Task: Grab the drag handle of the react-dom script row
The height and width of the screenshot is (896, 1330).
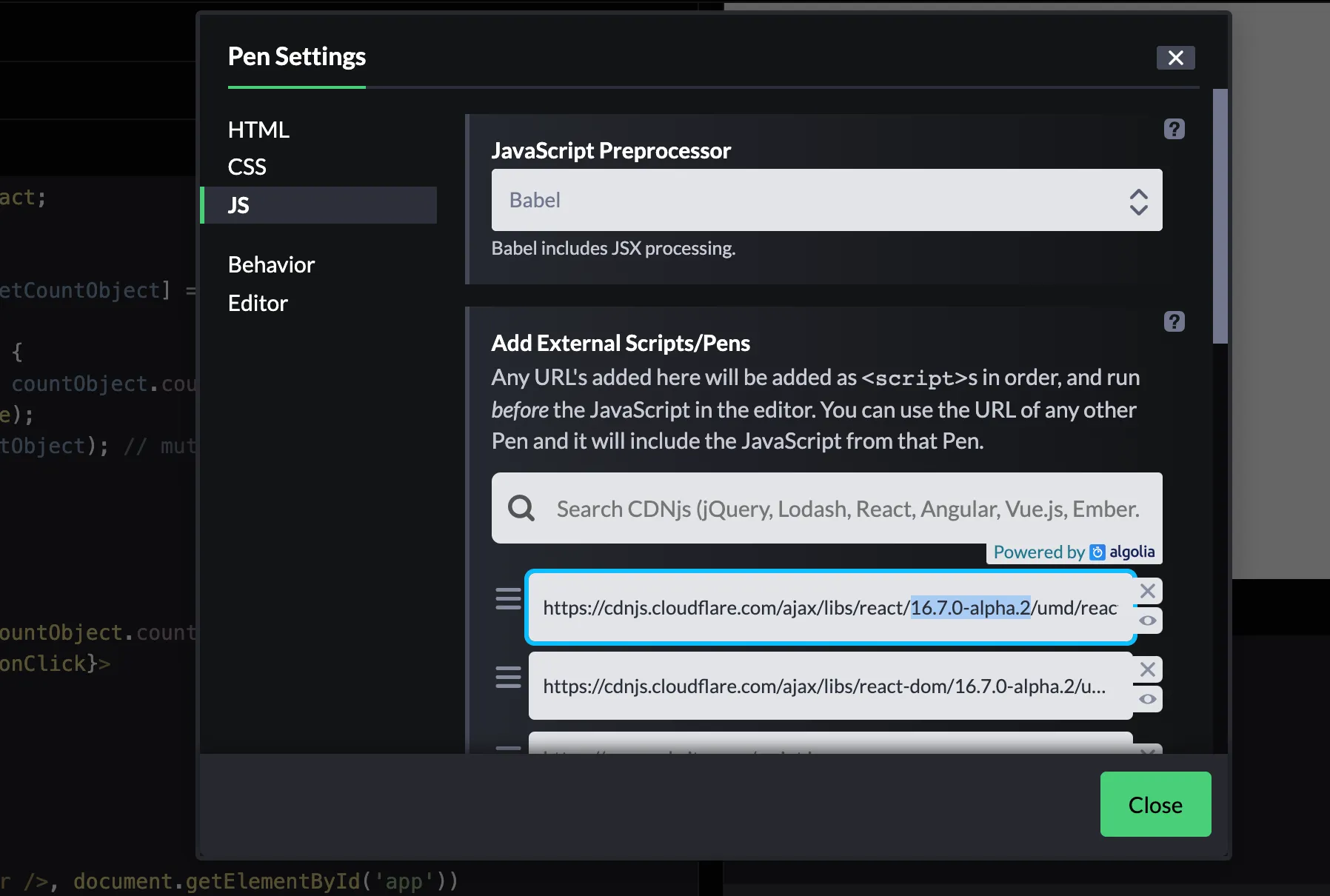Action: [508, 677]
